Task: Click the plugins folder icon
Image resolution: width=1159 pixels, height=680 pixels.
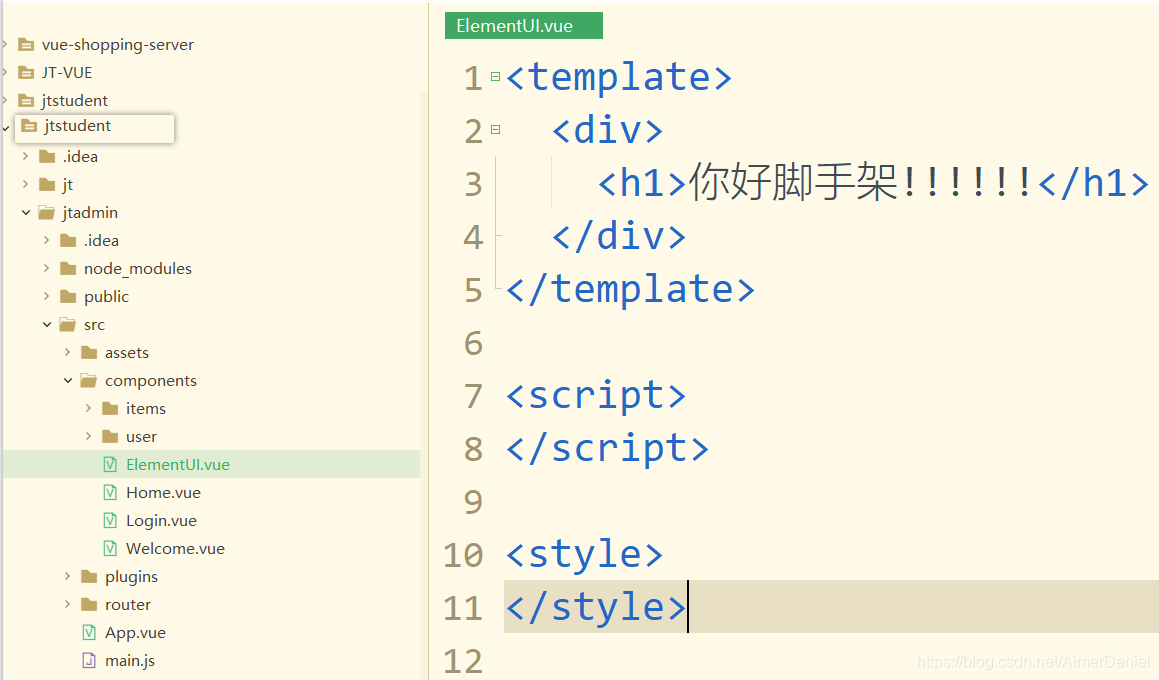Action: click(89, 577)
